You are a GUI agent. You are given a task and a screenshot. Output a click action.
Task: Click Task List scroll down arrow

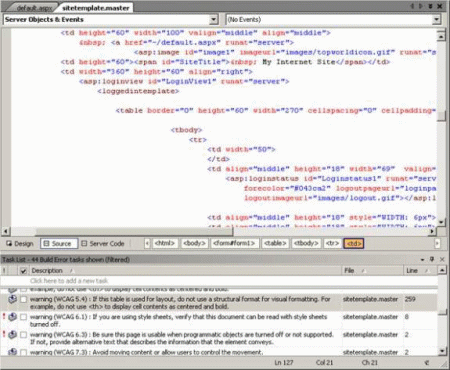tap(442, 351)
